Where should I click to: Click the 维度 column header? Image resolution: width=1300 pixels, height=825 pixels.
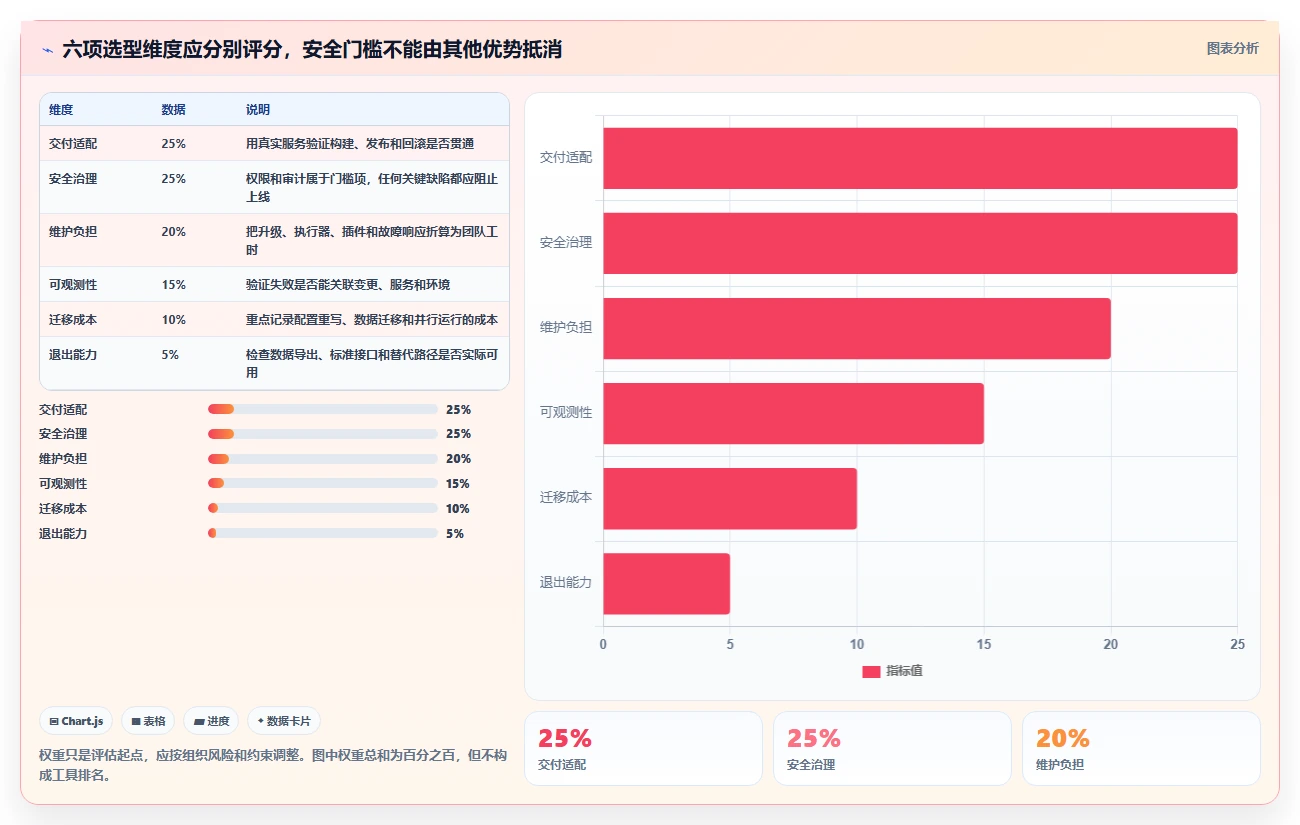[61, 110]
